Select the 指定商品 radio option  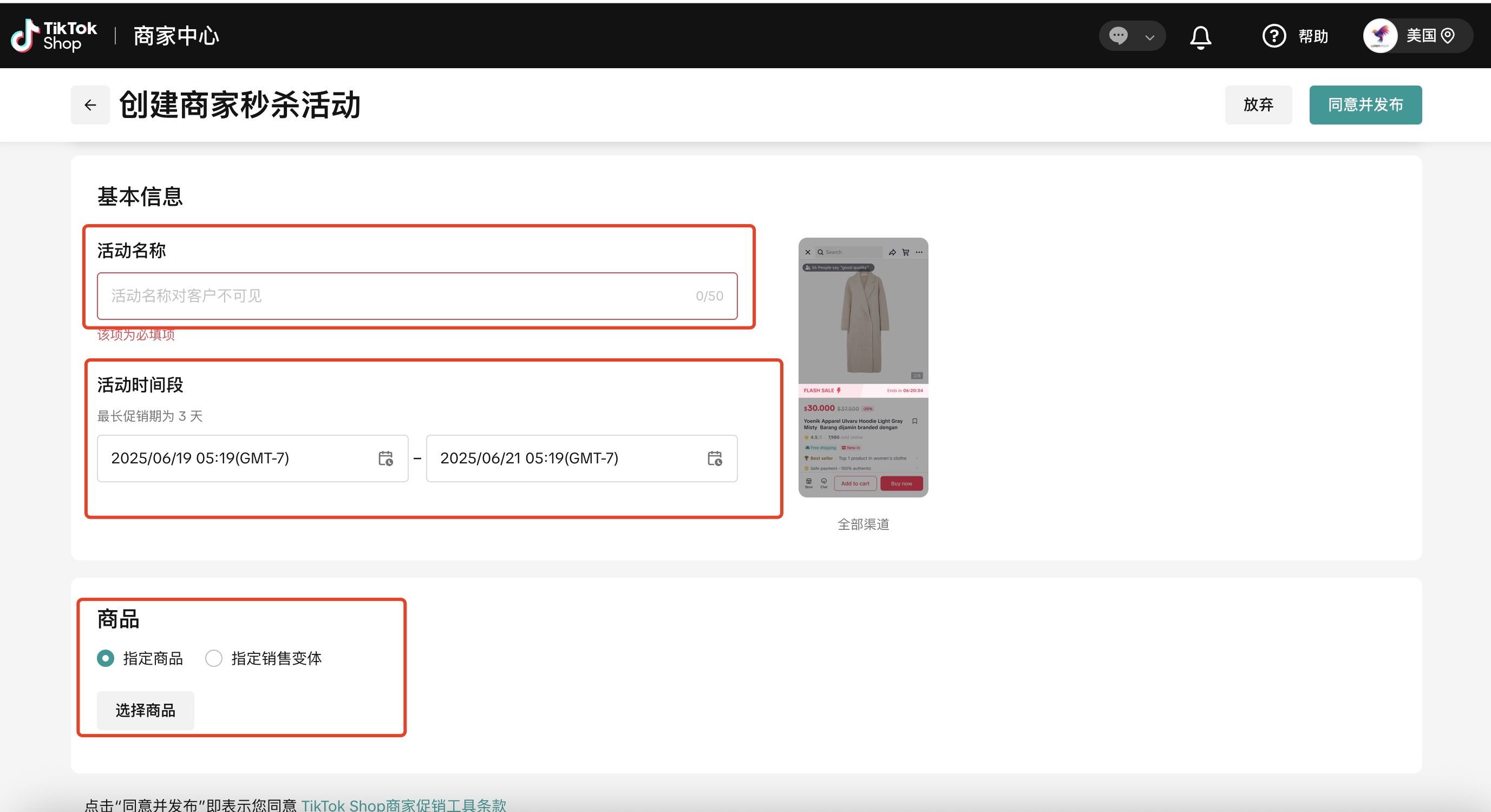106,658
